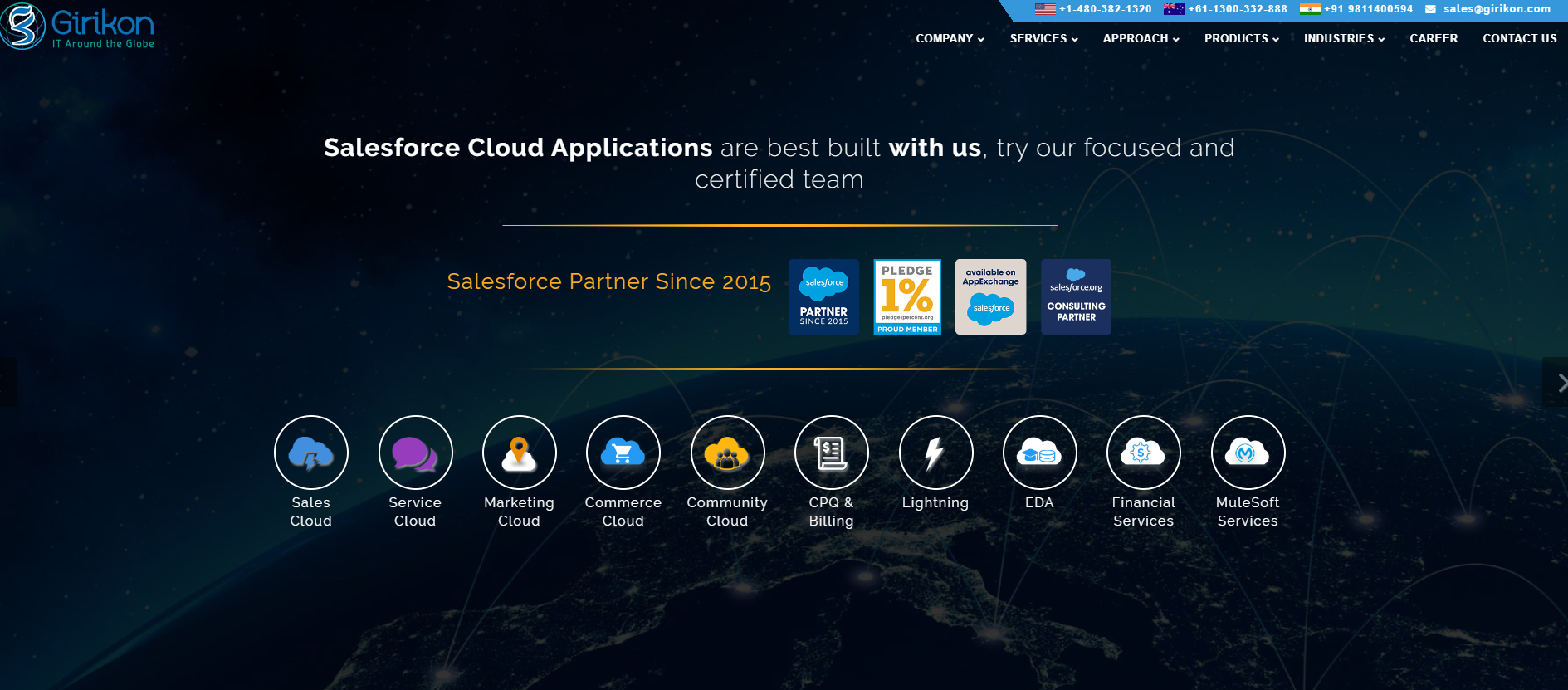Viewport: 1568px width, 690px height.
Task: Open the Career page
Action: pos(1434,38)
